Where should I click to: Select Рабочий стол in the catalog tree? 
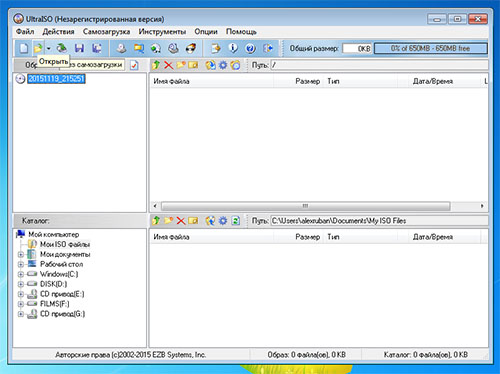coord(61,264)
